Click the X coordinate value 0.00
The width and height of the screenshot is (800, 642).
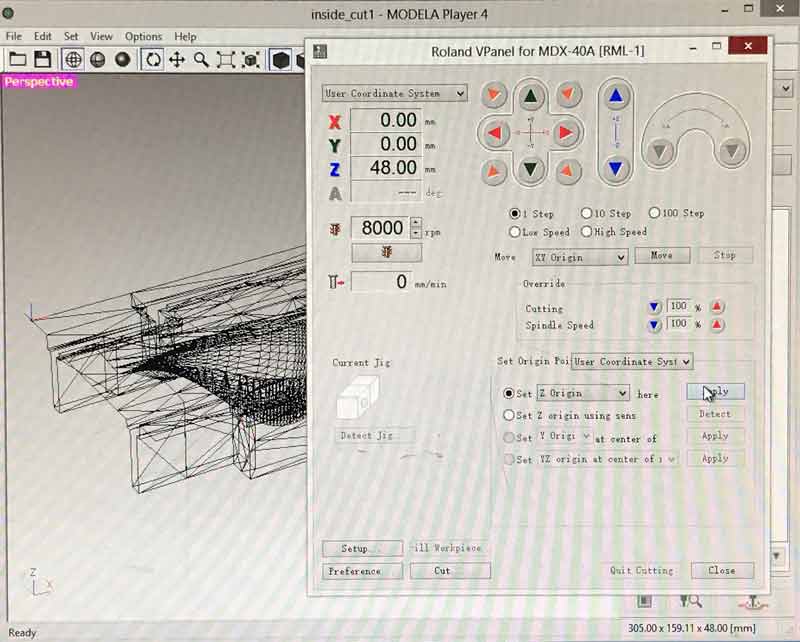[x=386, y=120]
